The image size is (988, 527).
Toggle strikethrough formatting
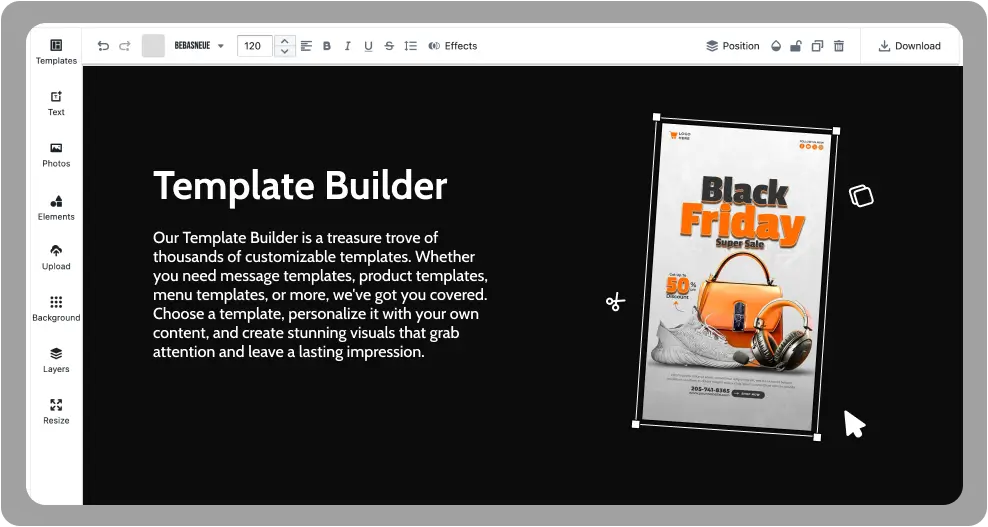(x=389, y=46)
